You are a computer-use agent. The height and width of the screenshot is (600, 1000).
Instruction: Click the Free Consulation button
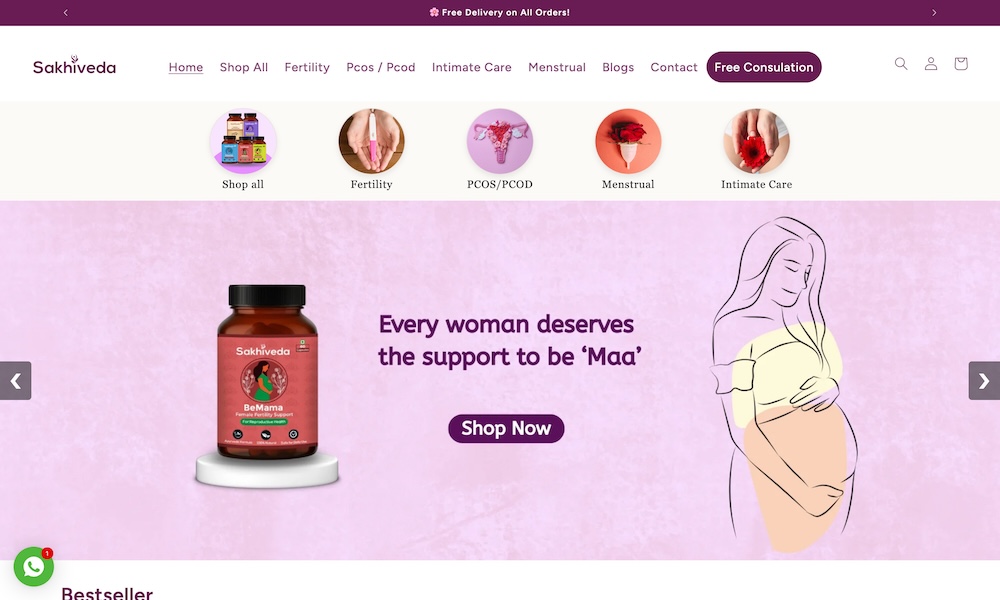[x=763, y=67]
